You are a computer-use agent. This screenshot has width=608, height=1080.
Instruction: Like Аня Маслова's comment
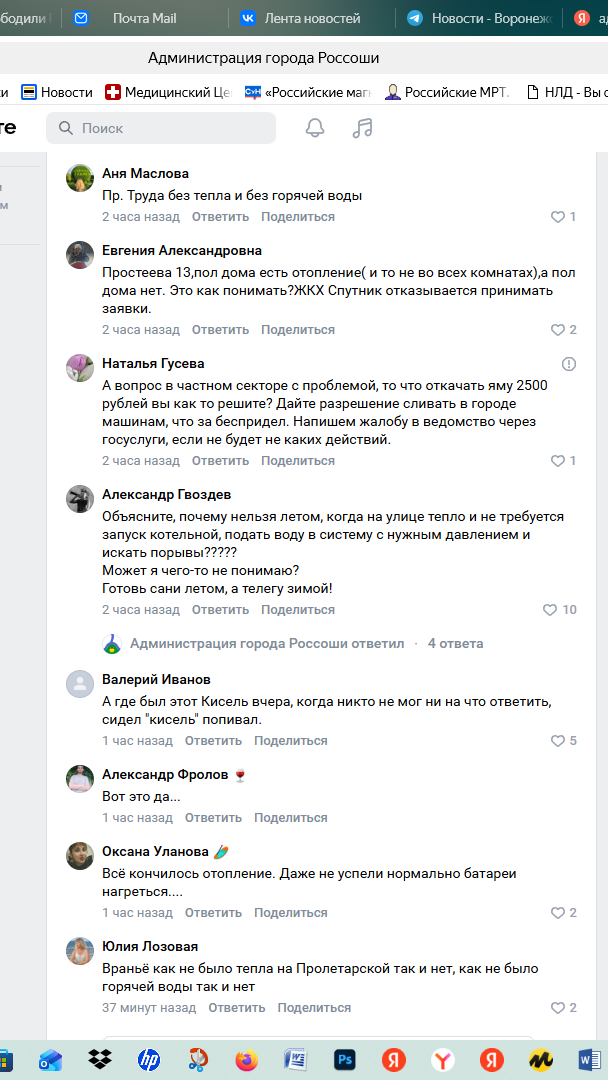563,217
